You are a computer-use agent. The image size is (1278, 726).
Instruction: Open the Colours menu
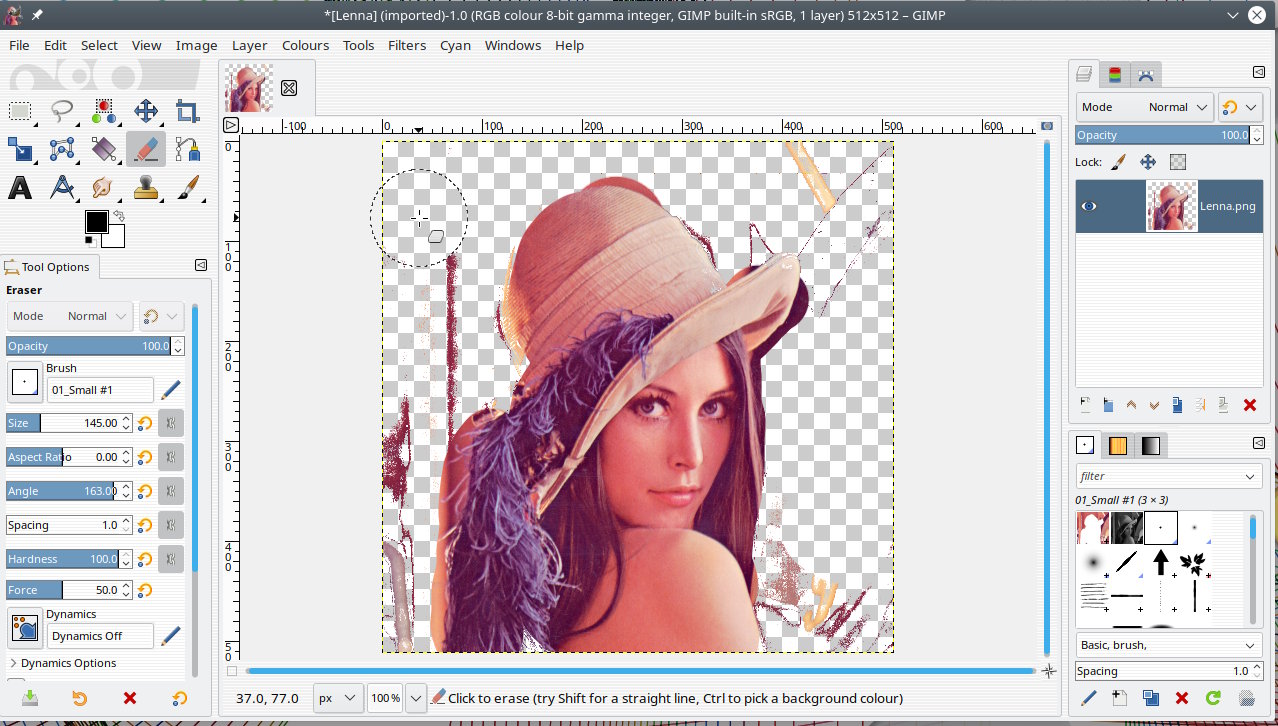coord(305,45)
